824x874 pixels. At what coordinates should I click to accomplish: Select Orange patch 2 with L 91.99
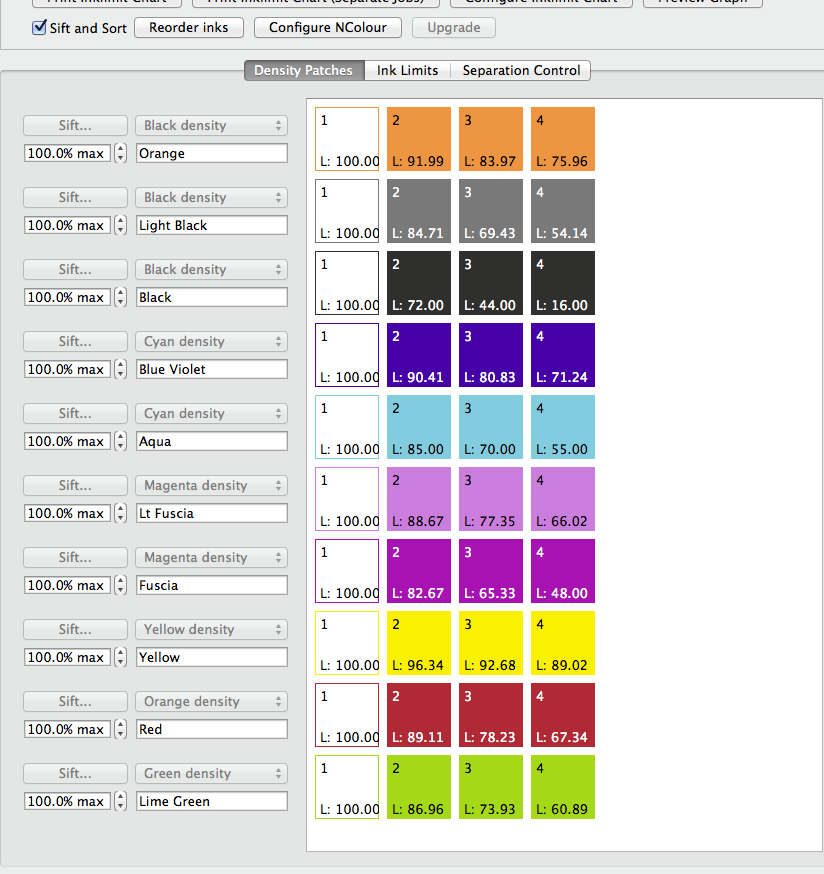[x=419, y=139]
